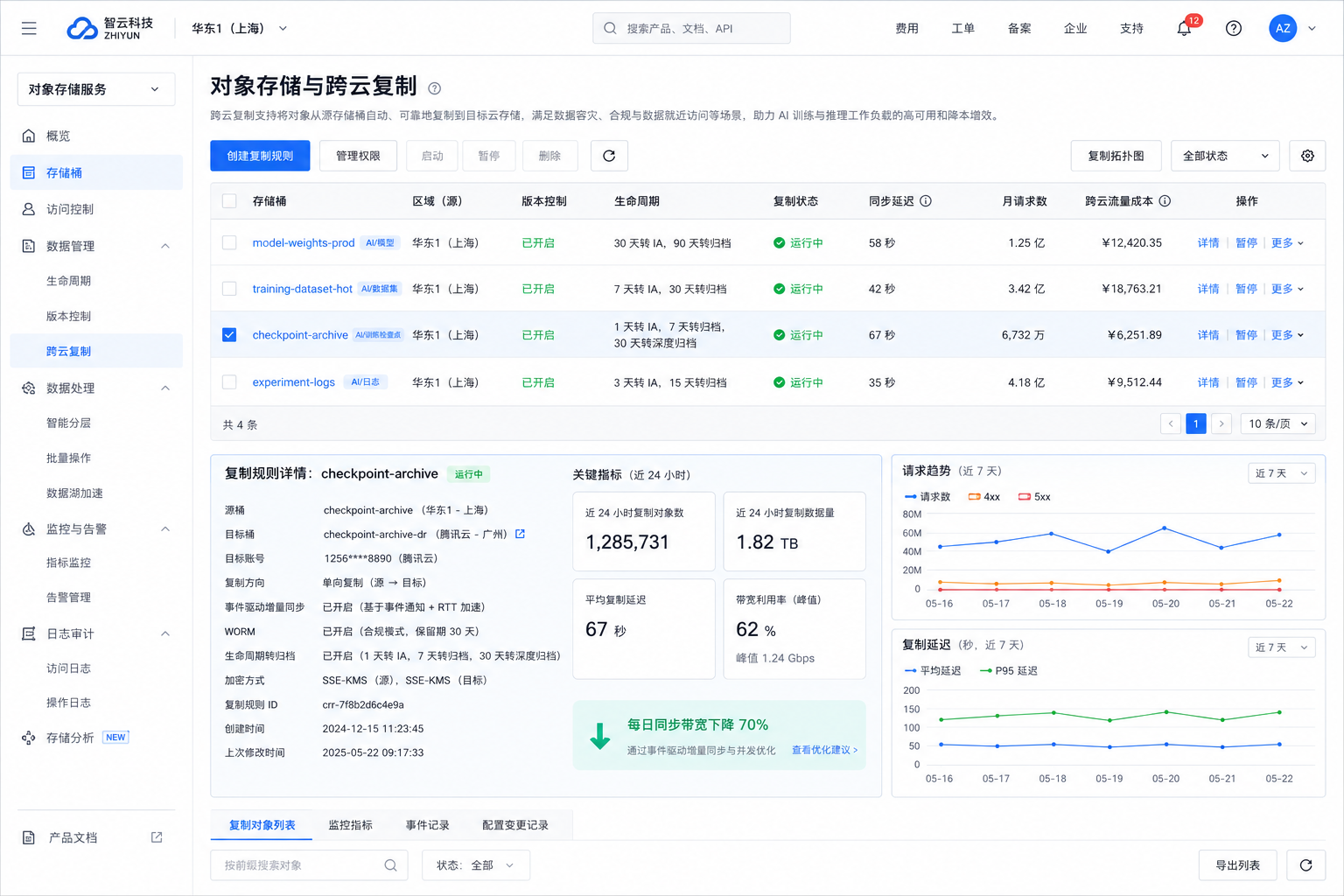The image size is (1344, 896).
Task: Select the 复制对象列表 tab
Action: click(262, 825)
